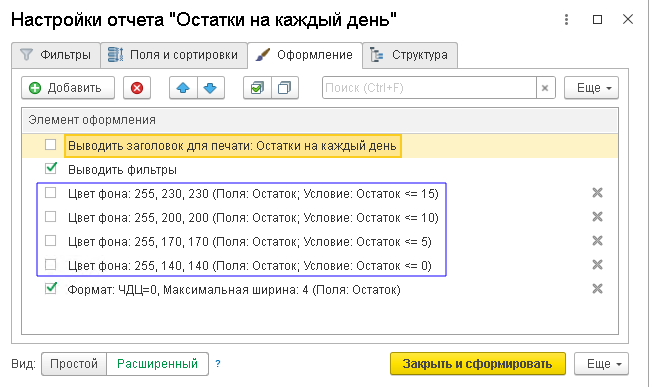Select row text 'Цвет фона: 255, 140, 140'
The width and height of the screenshot is (649, 387).
250,266
